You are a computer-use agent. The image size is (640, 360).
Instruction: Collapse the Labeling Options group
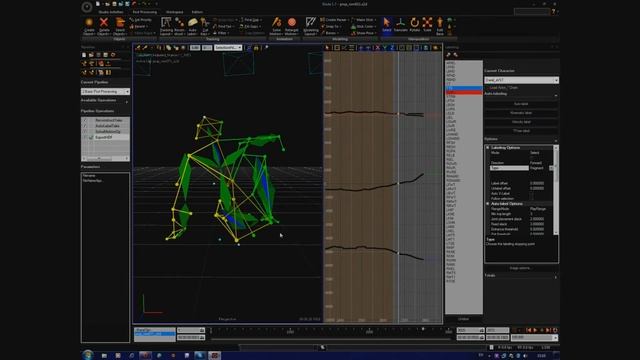[488, 147]
